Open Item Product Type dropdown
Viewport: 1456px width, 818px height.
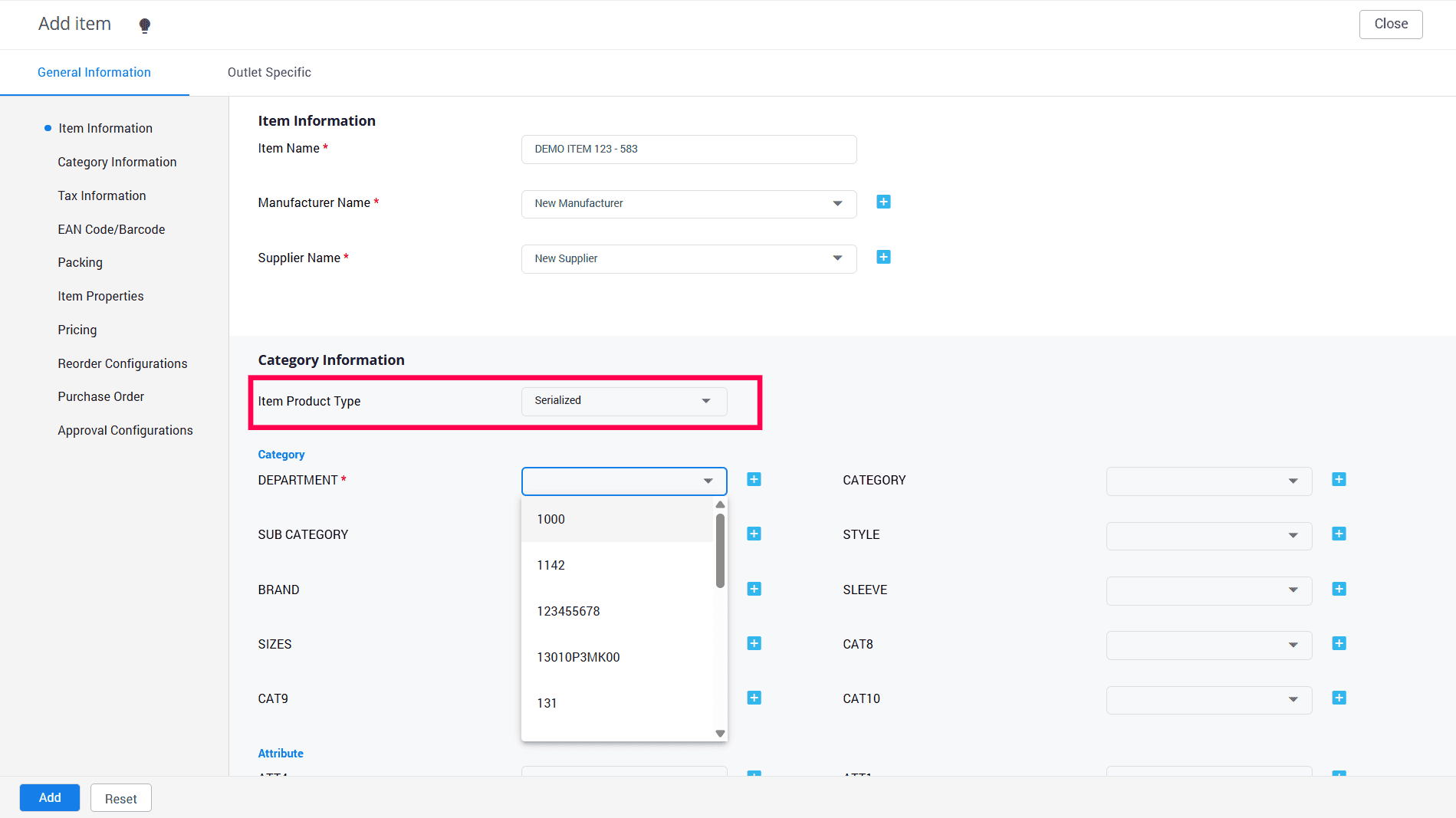[623, 401]
